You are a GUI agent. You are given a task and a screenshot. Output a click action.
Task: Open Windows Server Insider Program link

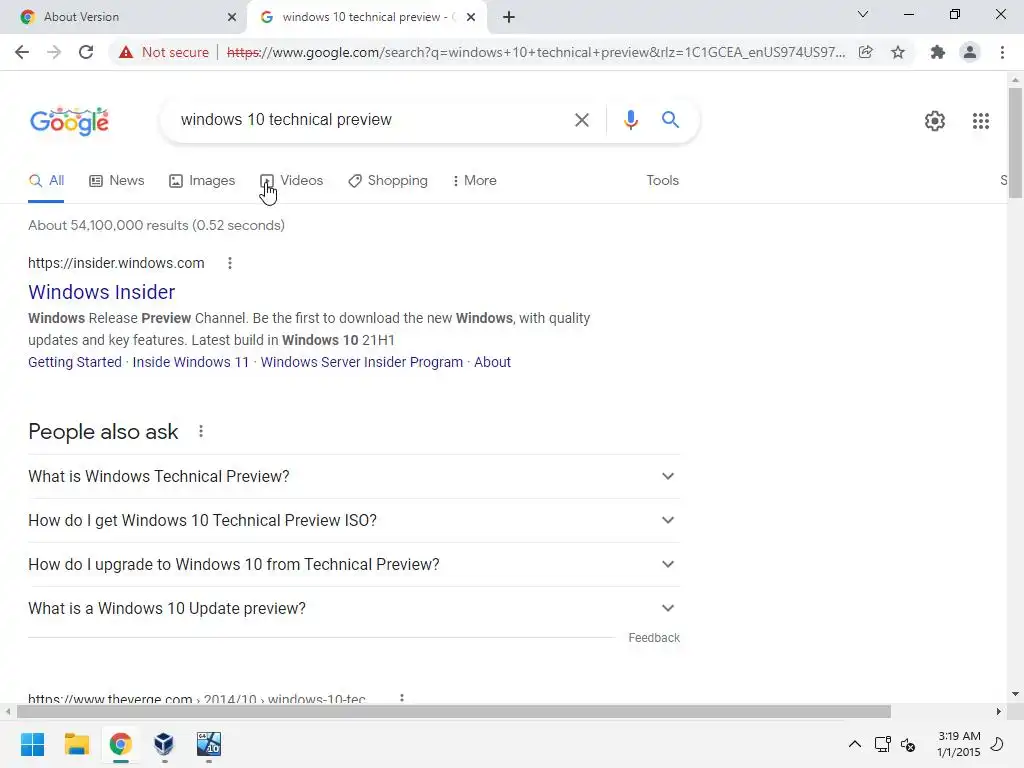coord(362,362)
